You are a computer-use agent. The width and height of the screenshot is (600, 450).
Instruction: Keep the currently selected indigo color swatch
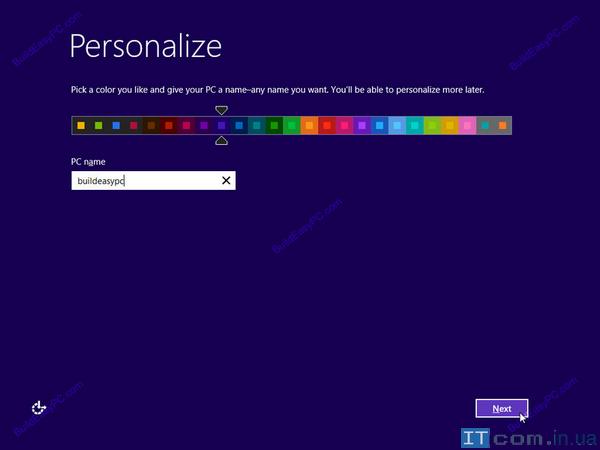pos(221,126)
